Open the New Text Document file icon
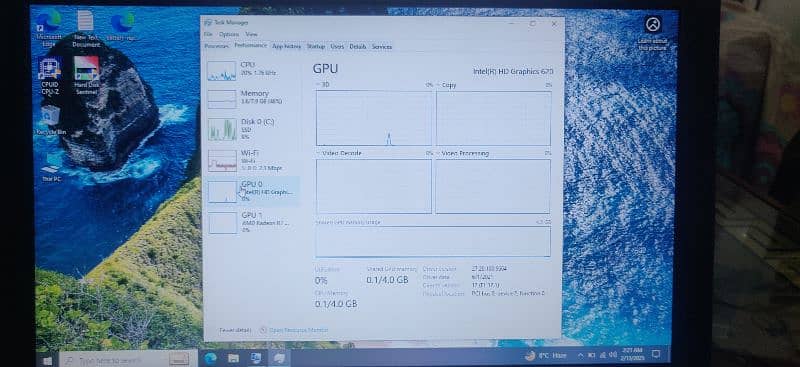This screenshot has width=800, height=367. click(85, 29)
